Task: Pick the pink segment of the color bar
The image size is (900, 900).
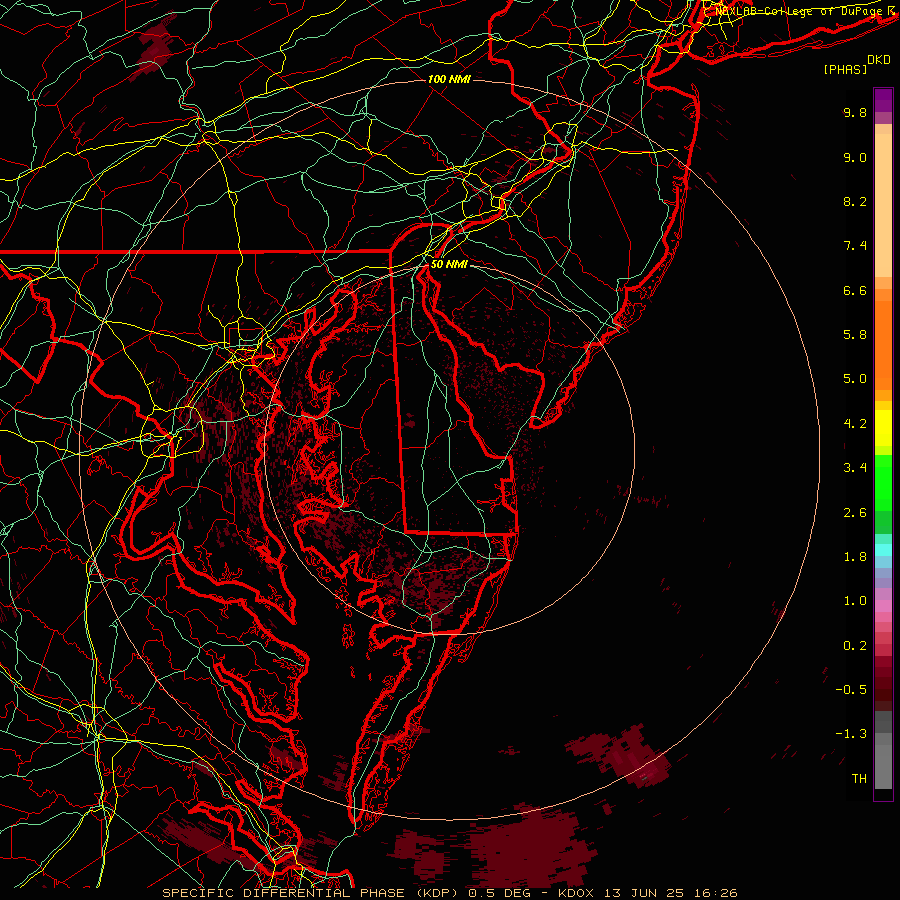Action: [x=883, y=606]
